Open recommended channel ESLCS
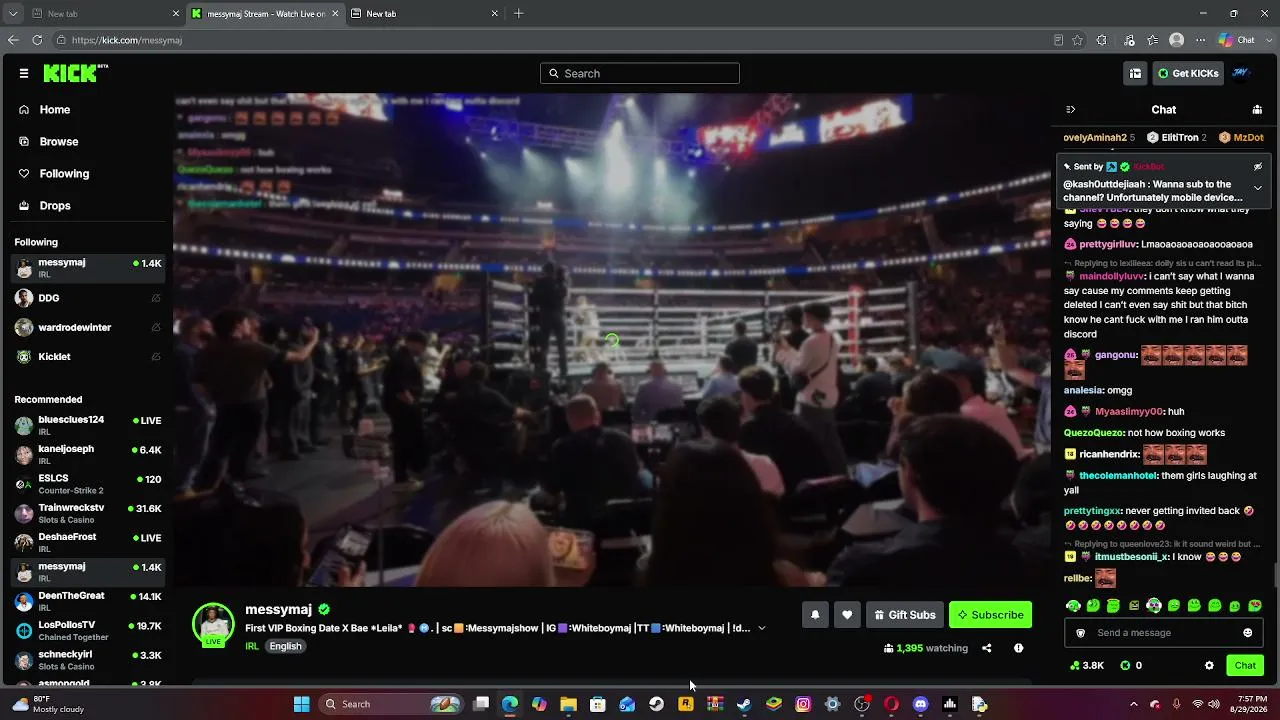The height and width of the screenshot is (720, 1280). tap(88, 484)
